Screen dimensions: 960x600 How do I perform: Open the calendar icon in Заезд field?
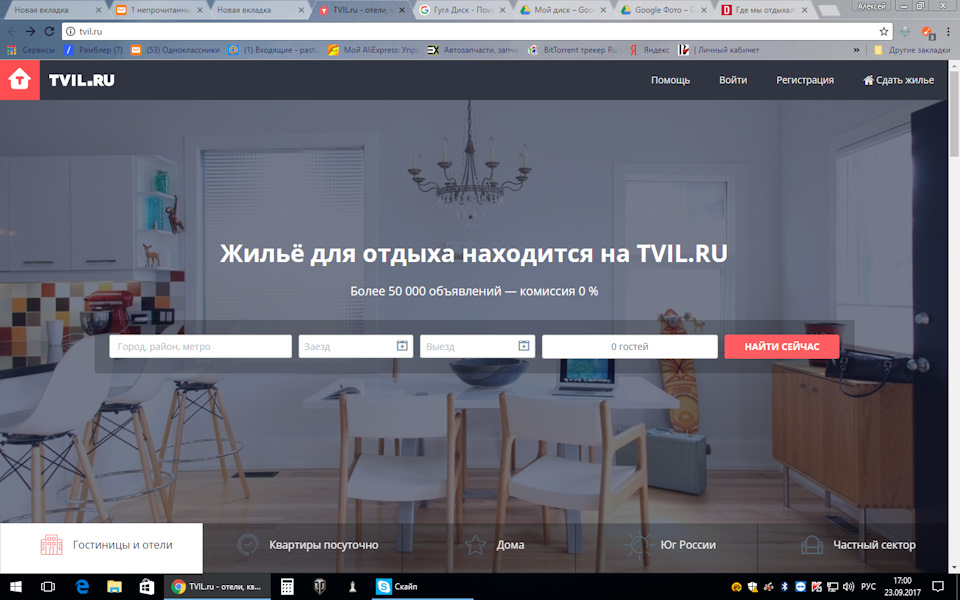point(402,346)
